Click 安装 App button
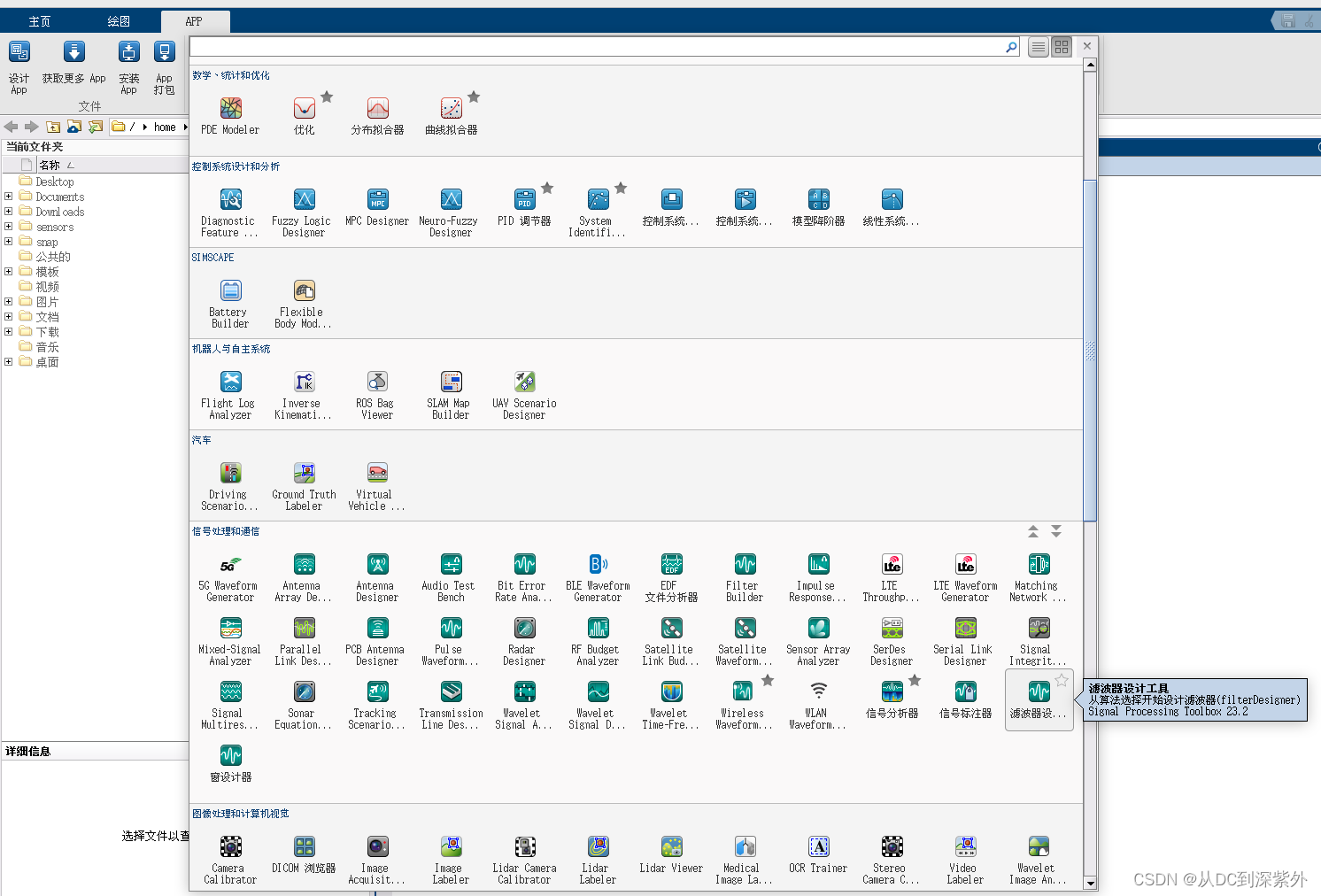Screen dimensions: 1321x896 click(129, 67)
